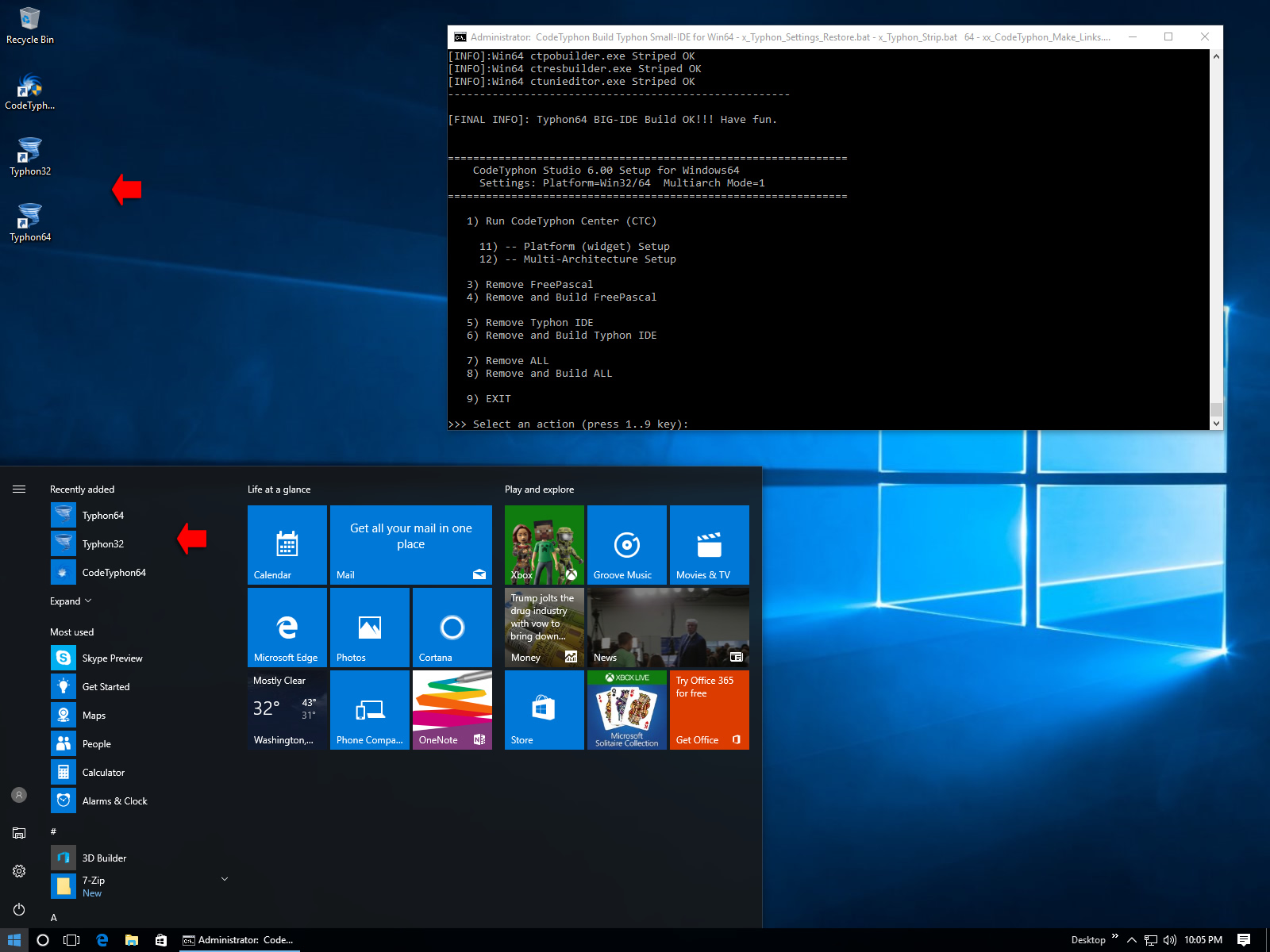
Task: Open Cortana search on the taskbar
Action: 43,940
